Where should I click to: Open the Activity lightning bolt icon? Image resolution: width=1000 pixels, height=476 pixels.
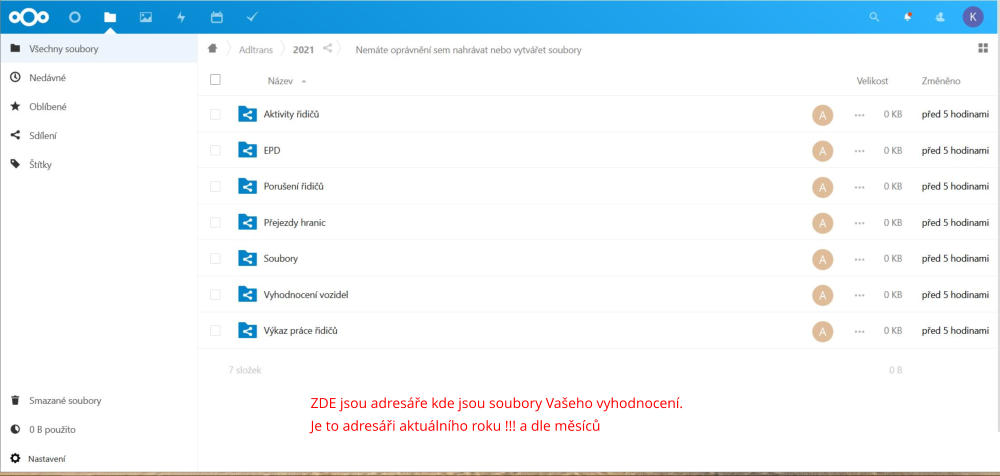point(181,17)
